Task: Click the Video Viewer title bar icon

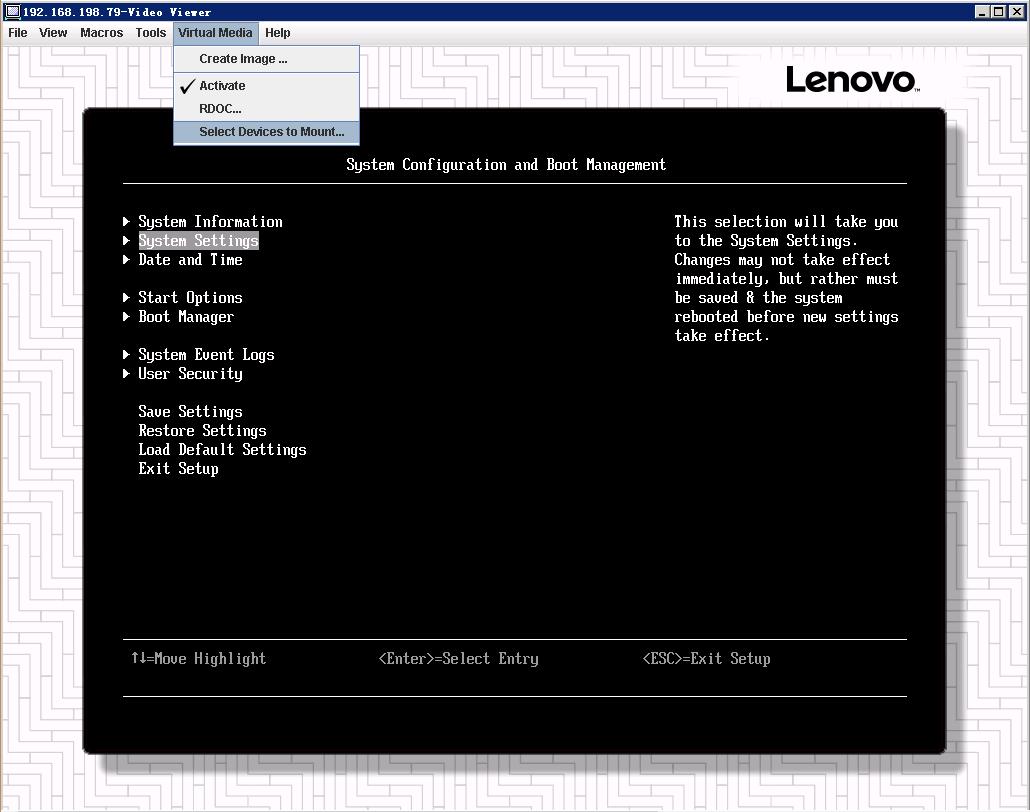Action: [13, 12]
